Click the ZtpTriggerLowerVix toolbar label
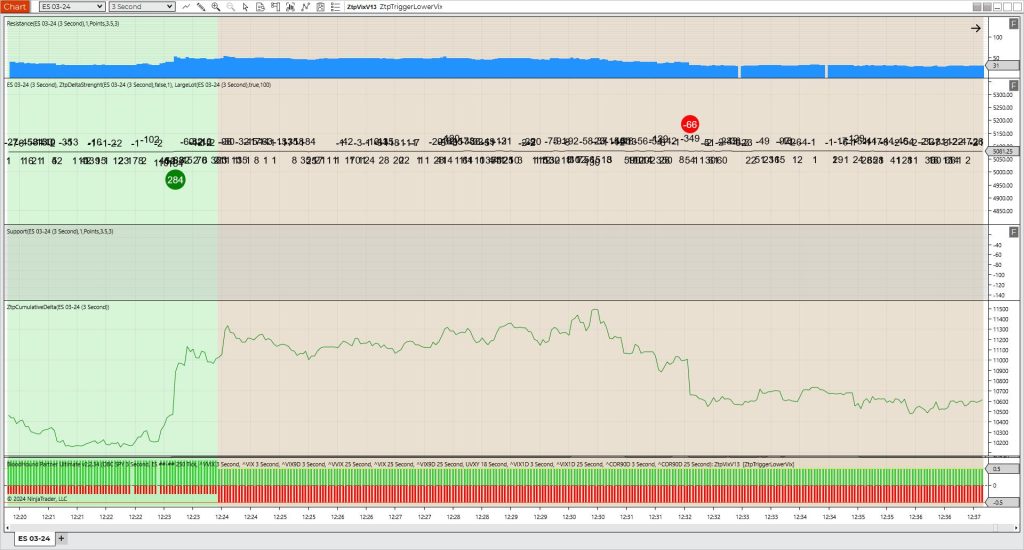The height and width of the screenshot is (550, 1024). (411, 7)
